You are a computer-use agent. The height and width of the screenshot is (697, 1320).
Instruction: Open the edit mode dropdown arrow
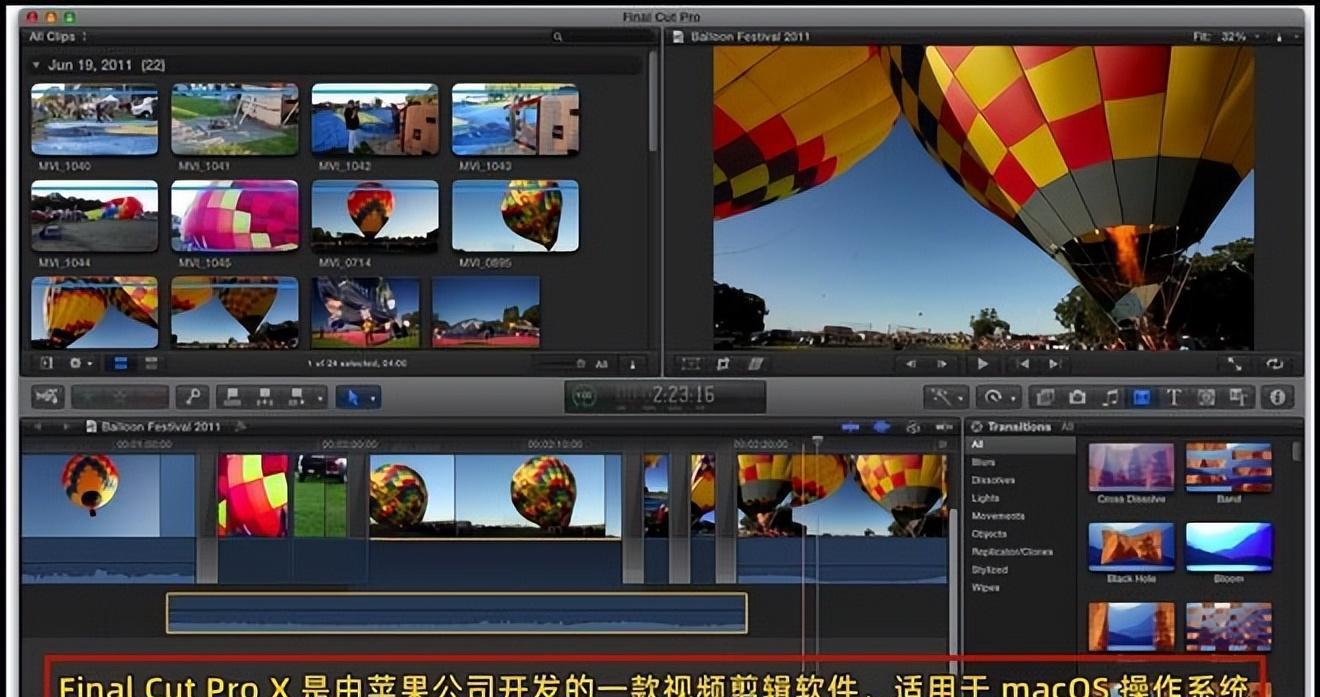click(x=321, y=397)
